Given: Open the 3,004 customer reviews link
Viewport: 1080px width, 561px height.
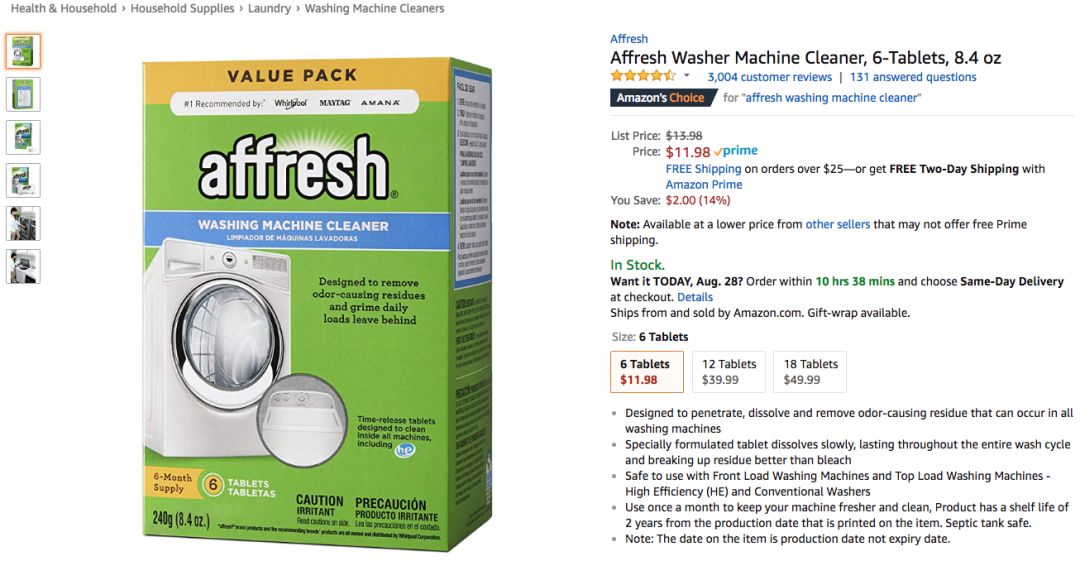Looking at the screenshot, I should tap(769, 77).
